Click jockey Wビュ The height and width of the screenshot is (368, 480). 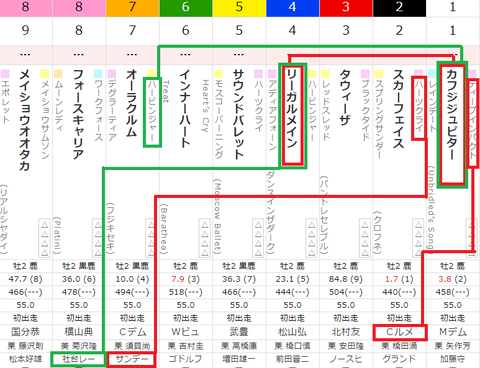pyautogui.click(x=186, y=332)
